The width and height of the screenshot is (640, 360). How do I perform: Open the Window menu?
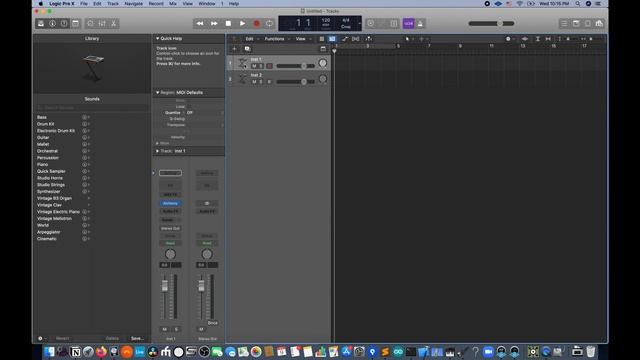click(207, 4)
